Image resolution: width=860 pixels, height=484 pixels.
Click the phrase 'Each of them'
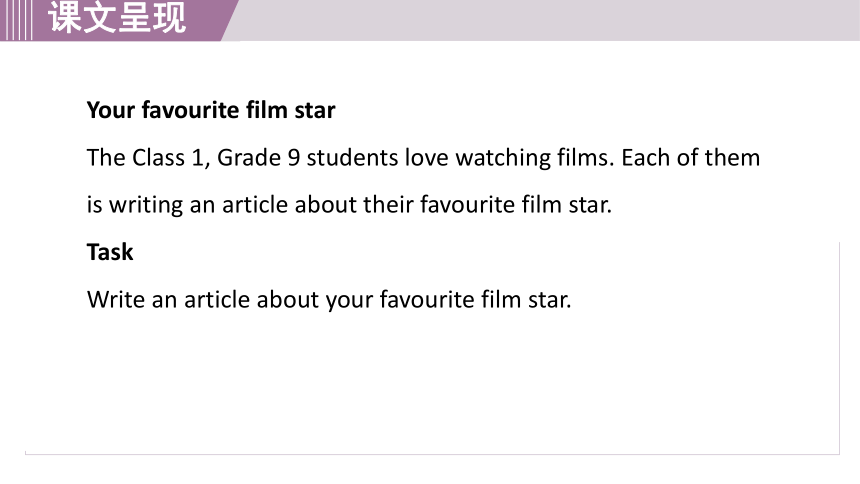[691, 158]
